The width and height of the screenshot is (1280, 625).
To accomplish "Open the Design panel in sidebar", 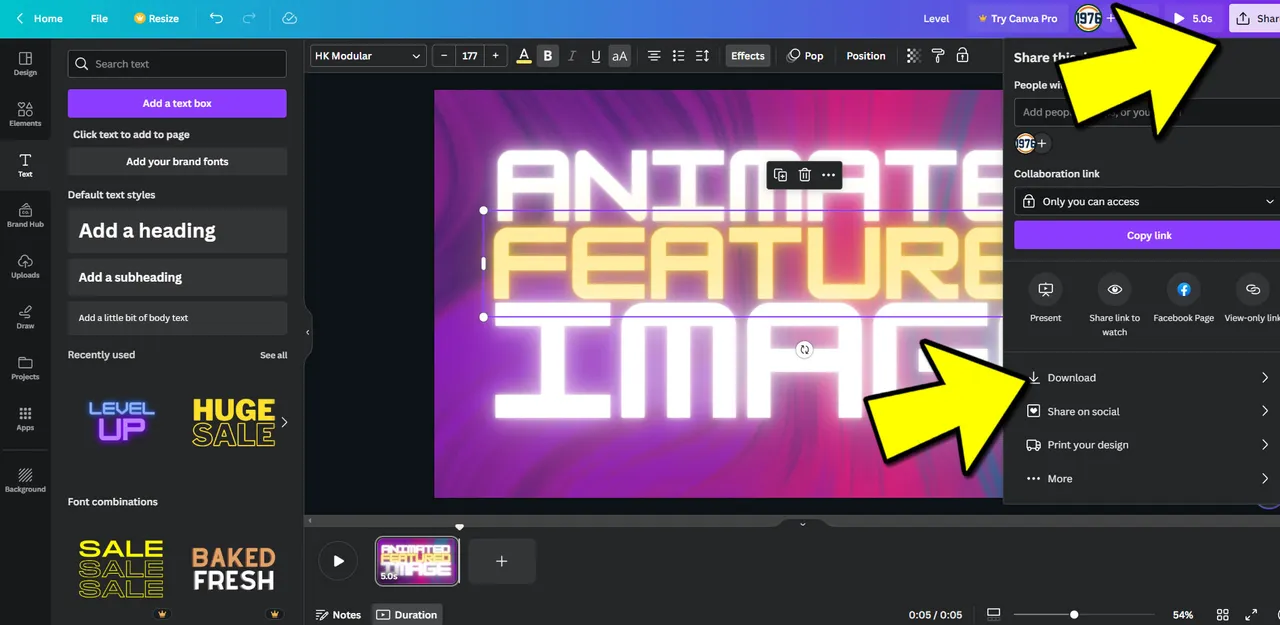I will click(x=25, y=64).
